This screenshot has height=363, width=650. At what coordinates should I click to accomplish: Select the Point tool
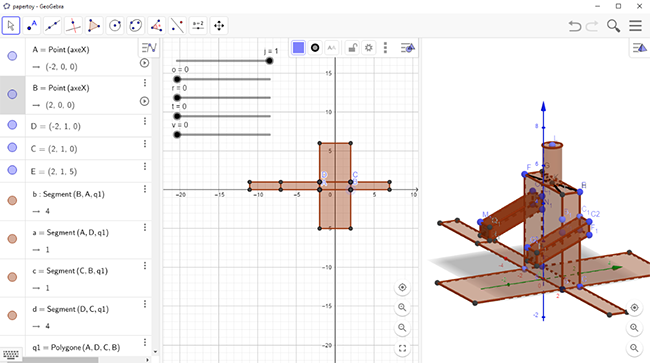point(32,26)
